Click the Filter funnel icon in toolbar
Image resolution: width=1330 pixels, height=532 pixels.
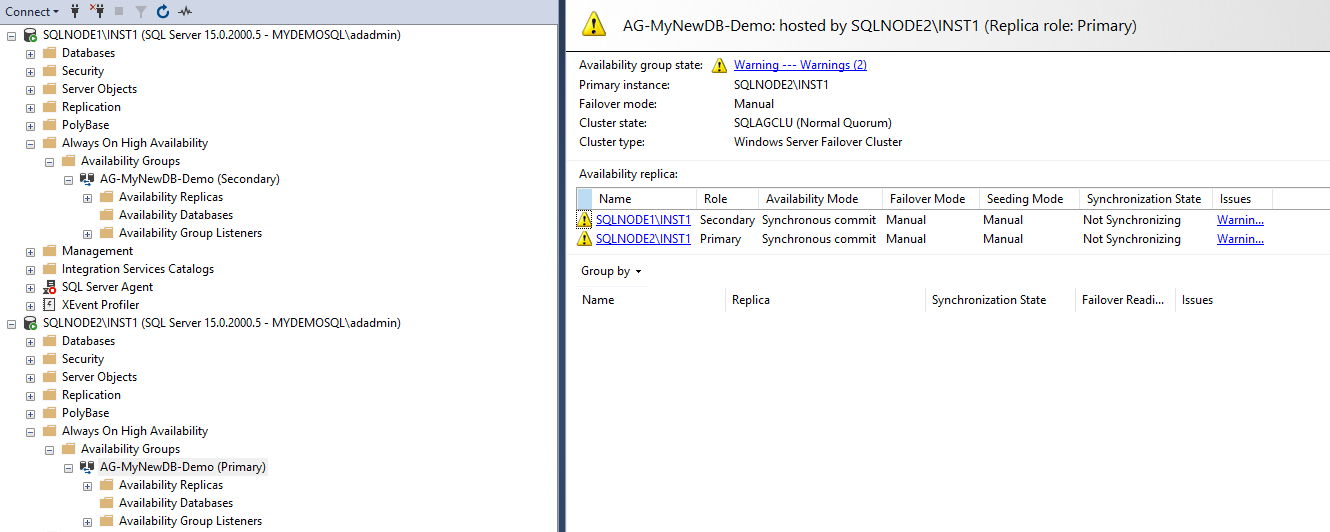pyautogui.click(x=141, y=12)
